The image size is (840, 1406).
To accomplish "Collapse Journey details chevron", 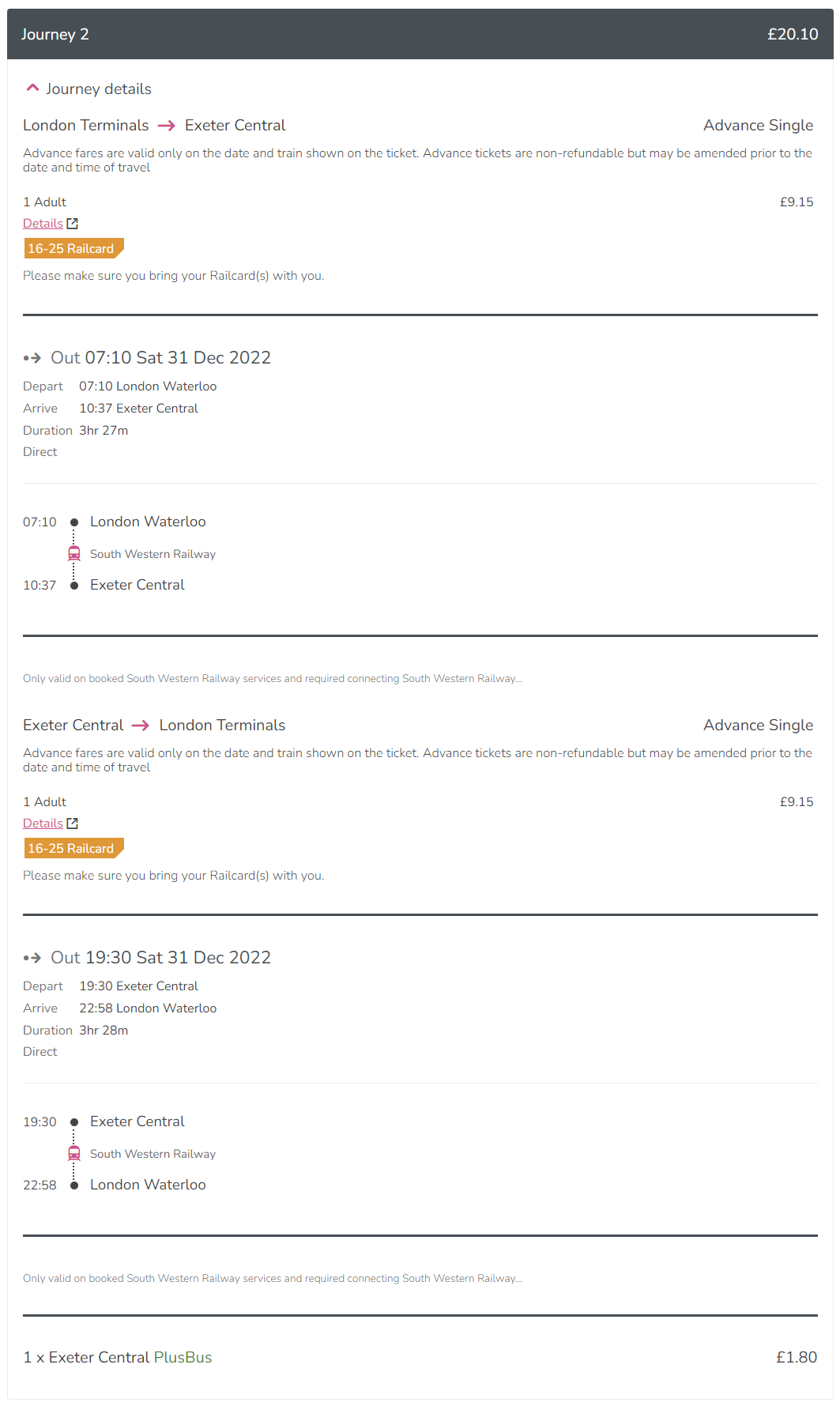I will (x=32, y=89).
